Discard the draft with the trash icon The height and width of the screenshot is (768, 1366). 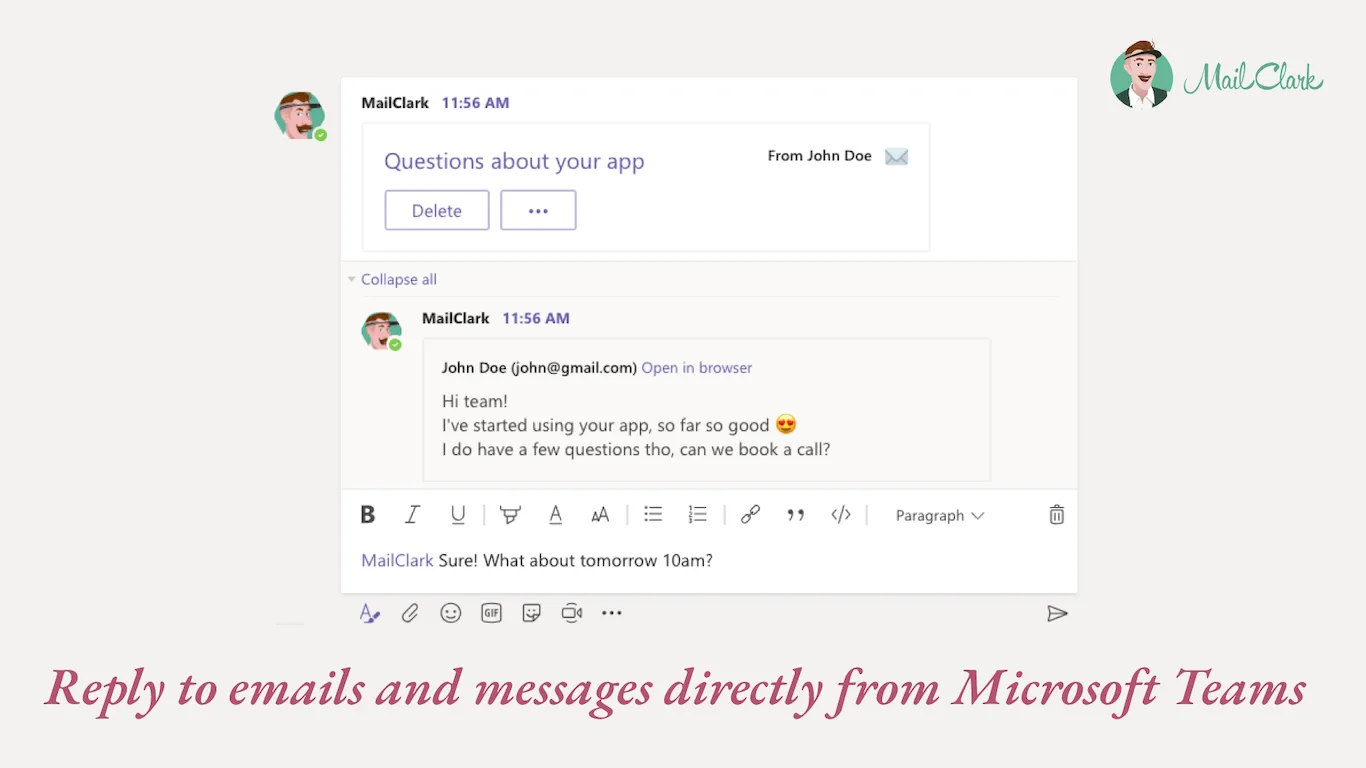pyautogui.click(x=1057, y=515)
